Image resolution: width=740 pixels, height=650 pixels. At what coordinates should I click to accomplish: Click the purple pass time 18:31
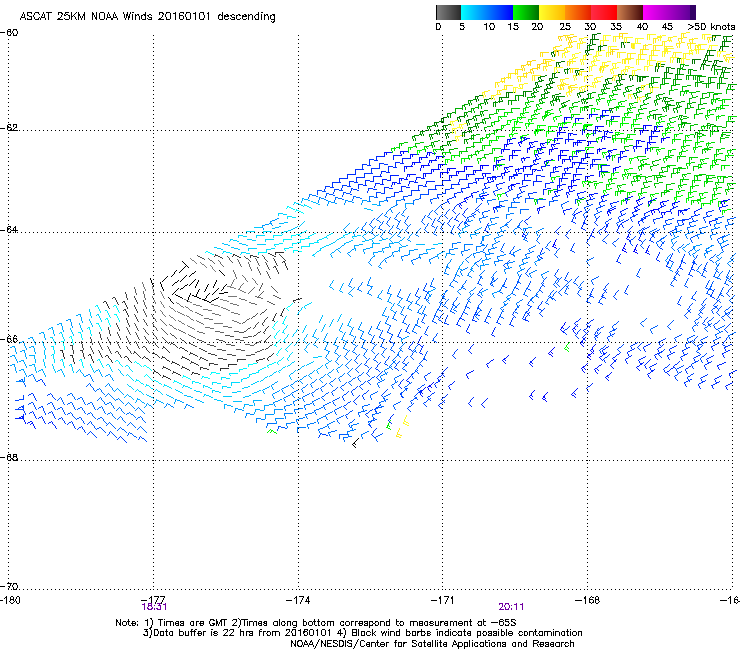pos(154,607)
